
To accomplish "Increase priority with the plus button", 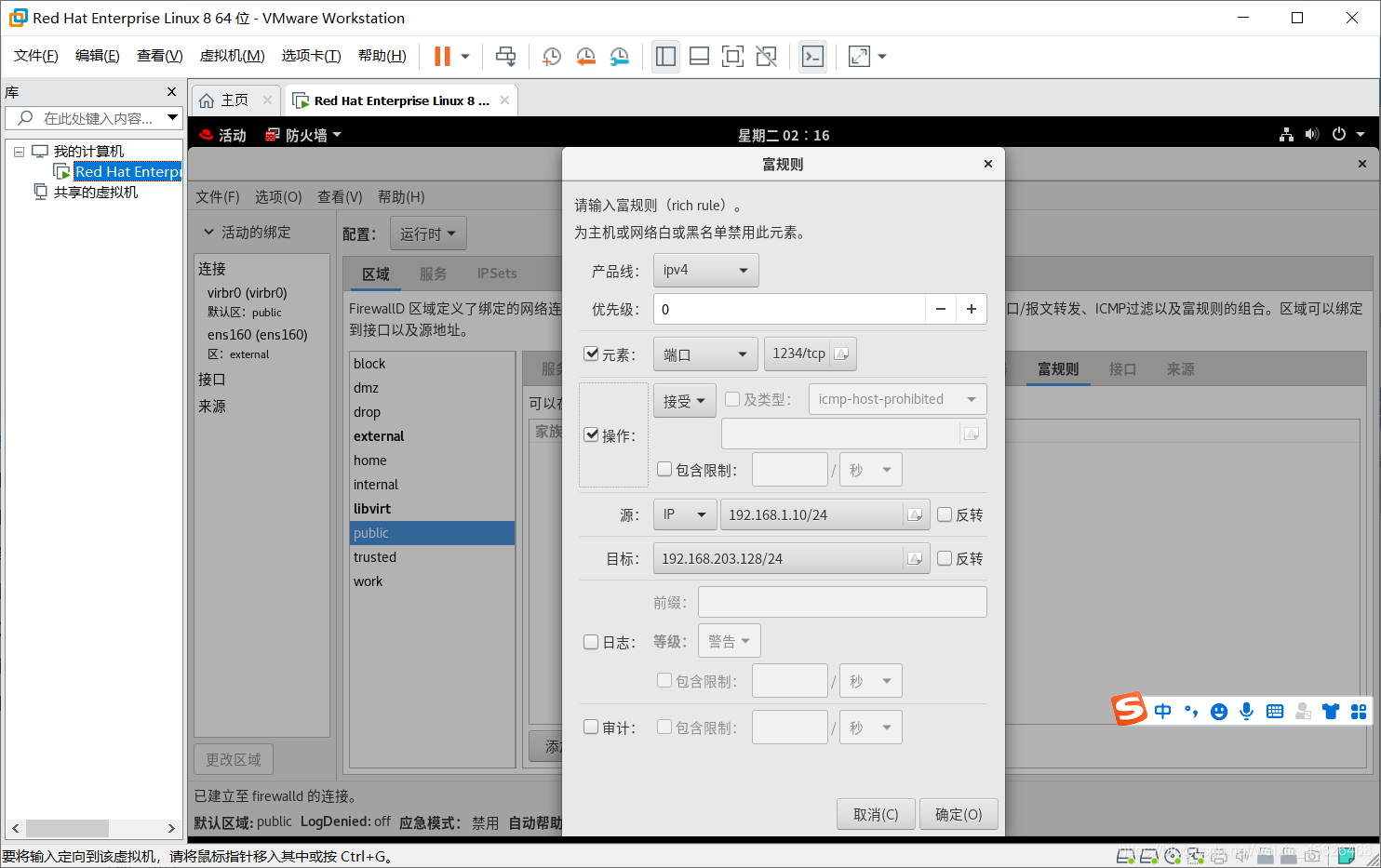I will tap(972, 309).
